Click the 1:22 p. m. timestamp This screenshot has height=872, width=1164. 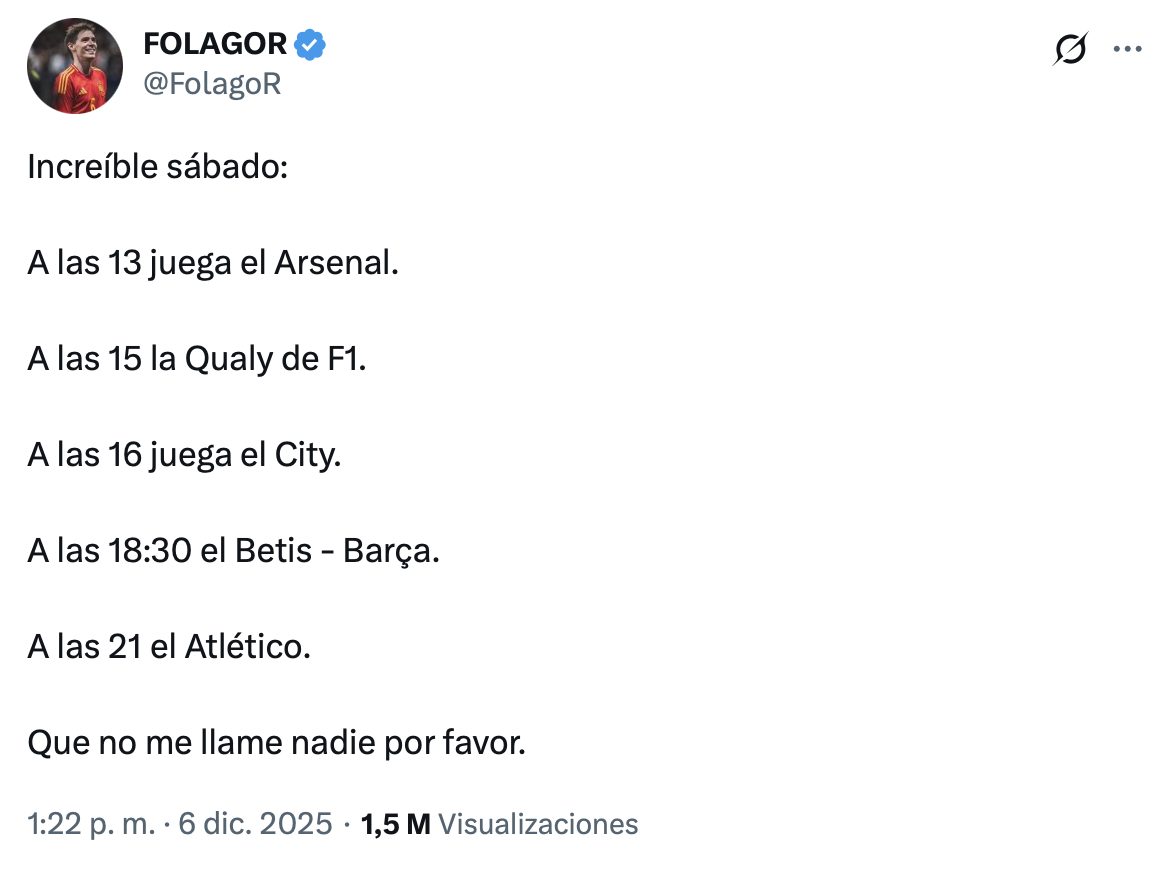91,824
